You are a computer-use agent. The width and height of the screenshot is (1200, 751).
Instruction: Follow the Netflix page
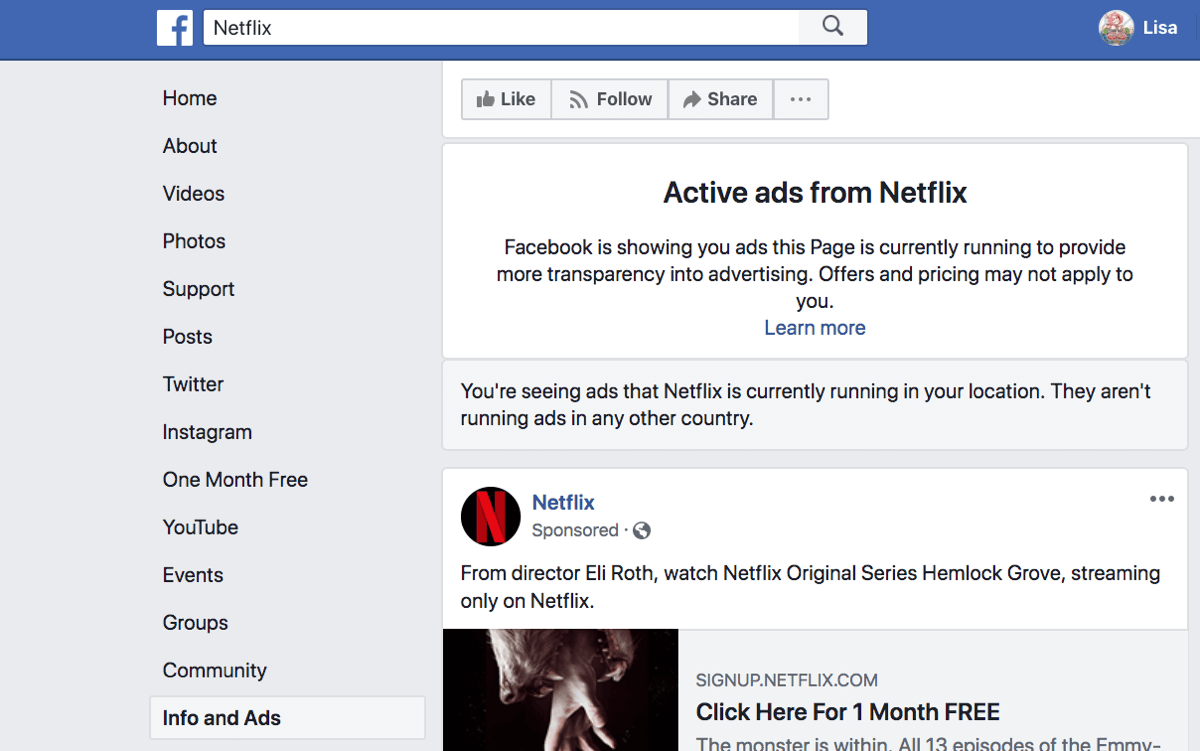(x=610, y=99)
